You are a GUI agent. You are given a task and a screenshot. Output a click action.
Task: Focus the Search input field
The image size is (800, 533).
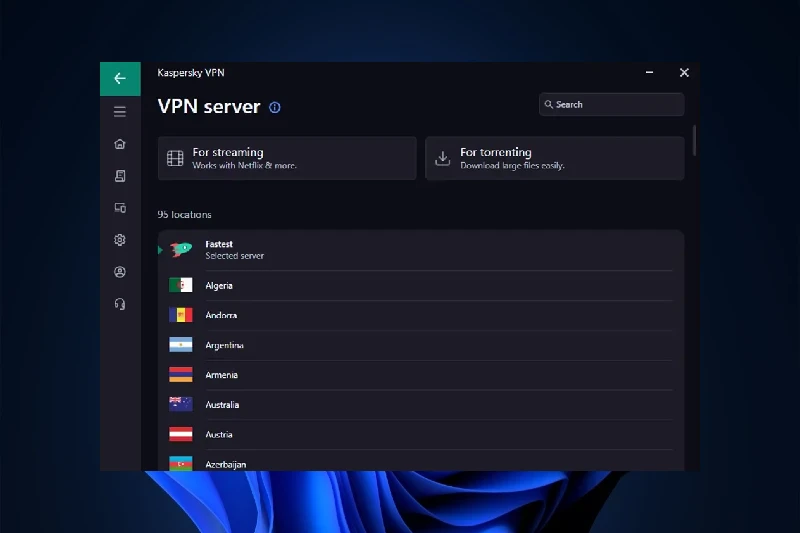coord(611,104)
